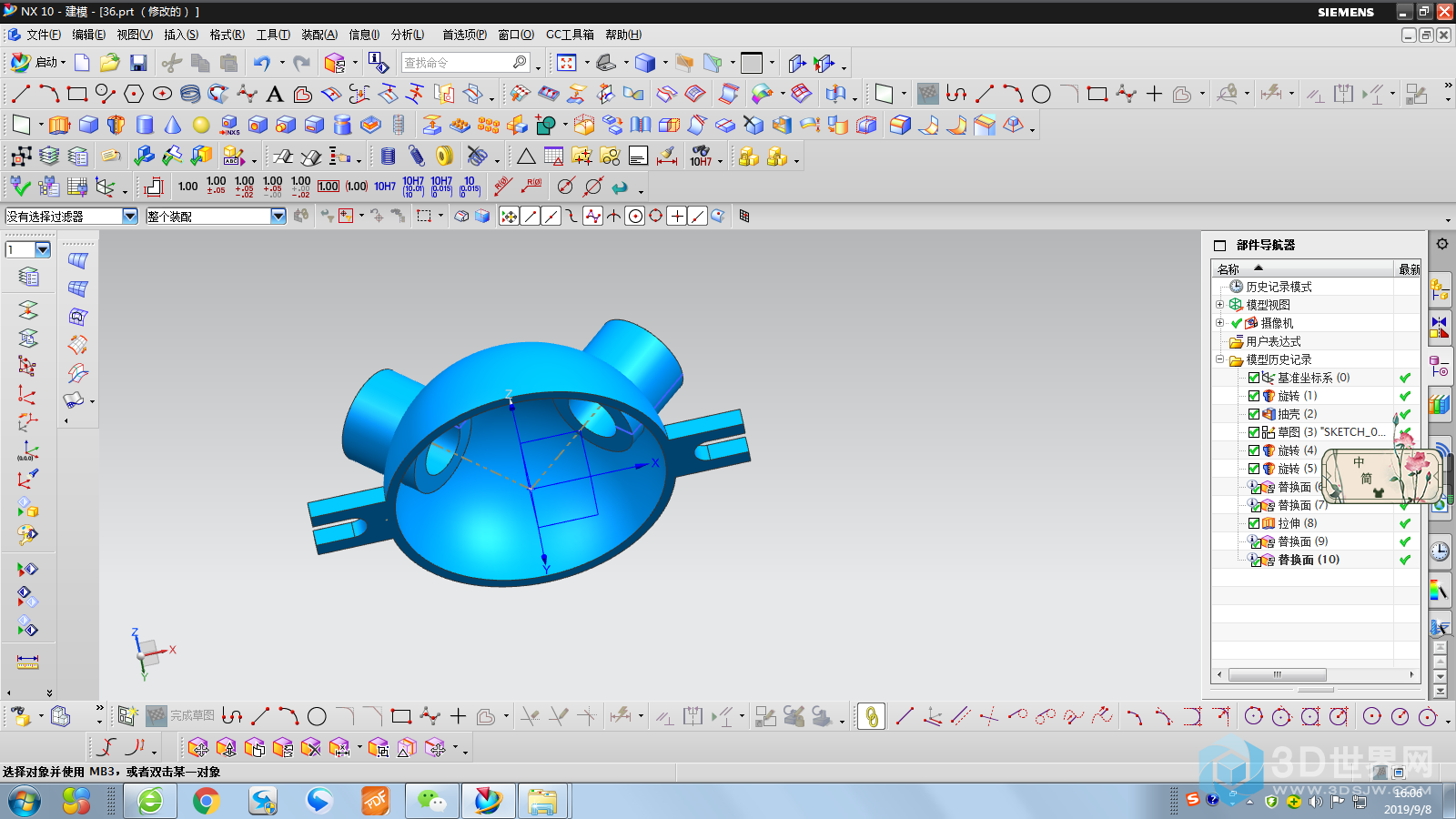Open the GC工具箱 menu

pos(570,35)
